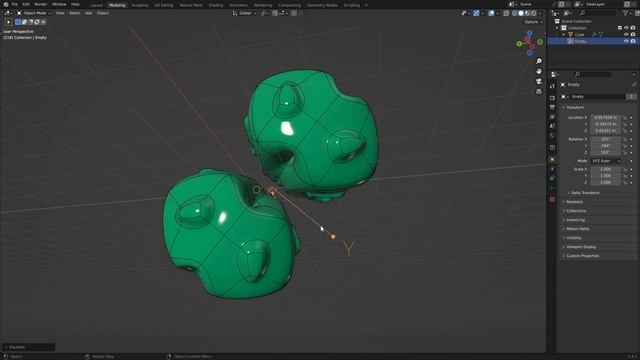The height and width of the screenshot is (360, 640).
Task: Open the XYZ Euler rotation mode dropdown
Action: 606,161
